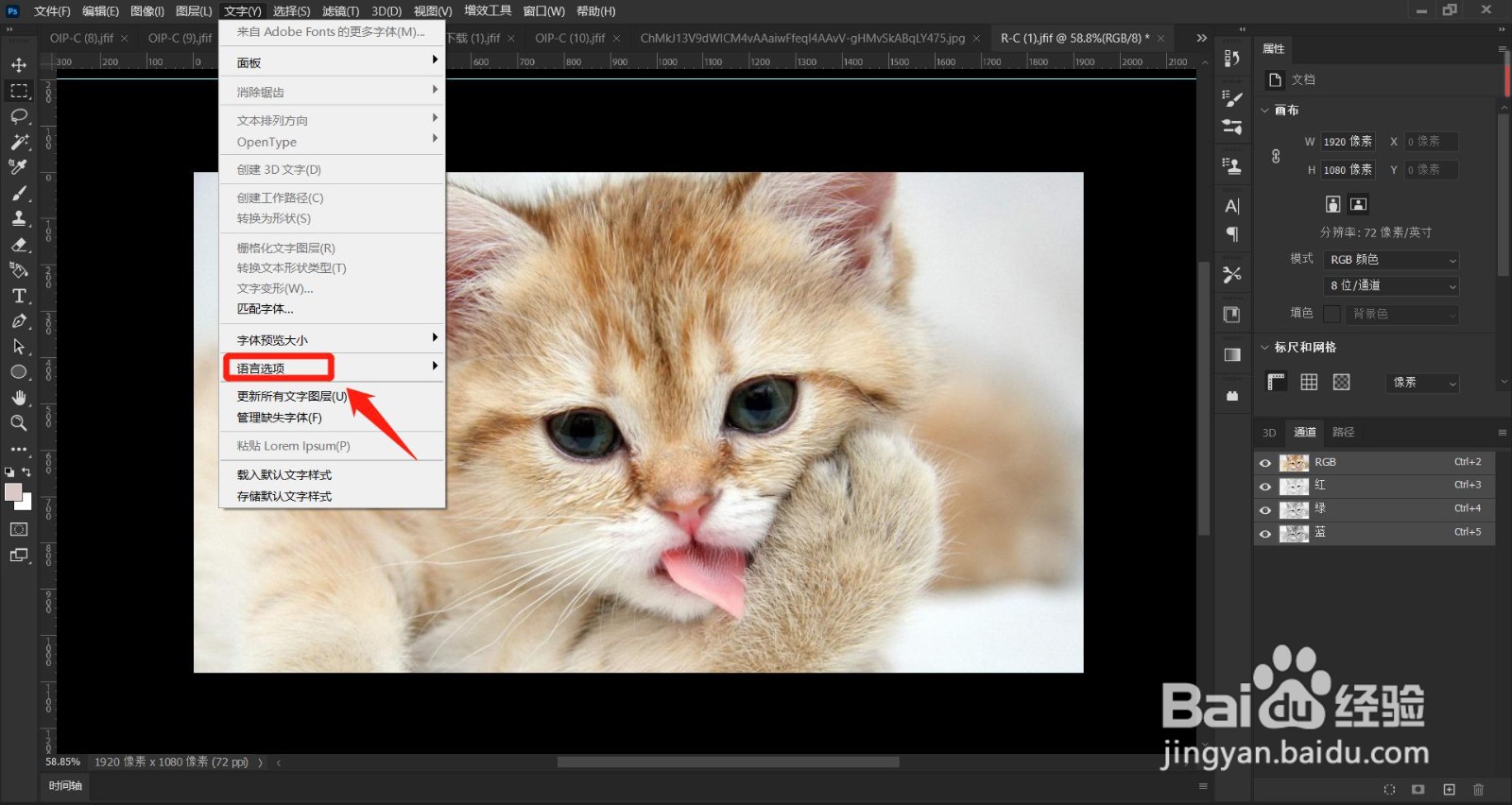
Task: Open the ruler units 像素 dropdown
Action: coord(1423,383)
